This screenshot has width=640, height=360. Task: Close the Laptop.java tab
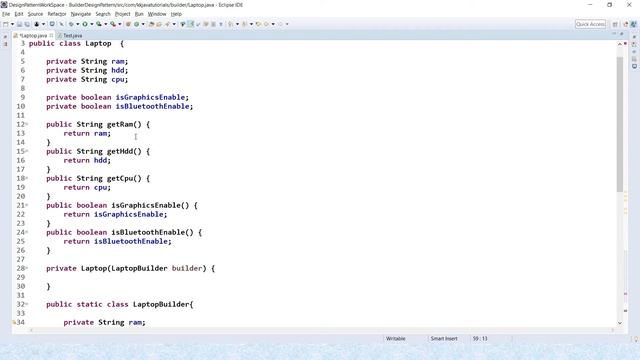(51, 36)
